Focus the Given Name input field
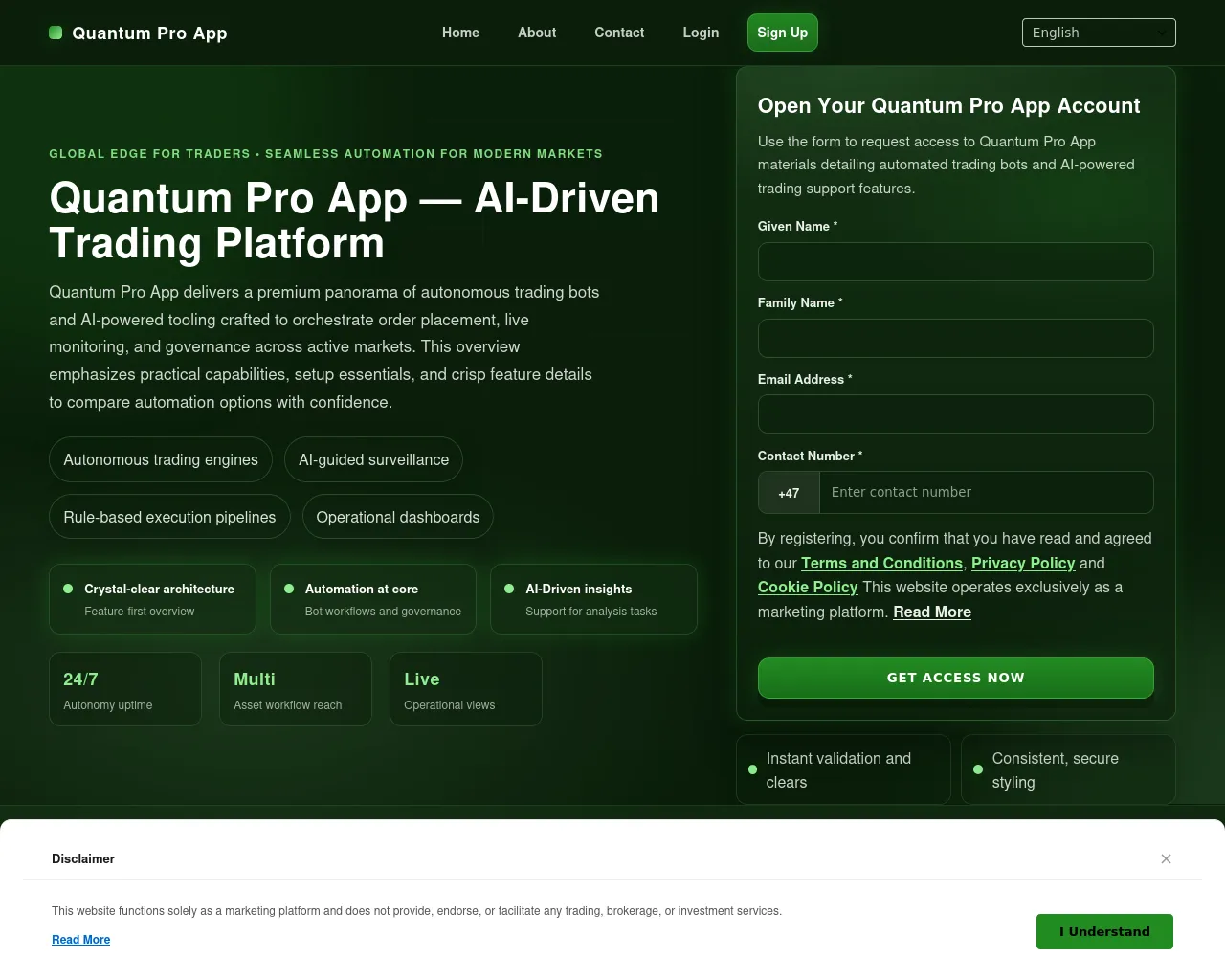Image resolution: width=1225 pixels, height=980 pixels. pyautogui.click(x=955, y=261)
